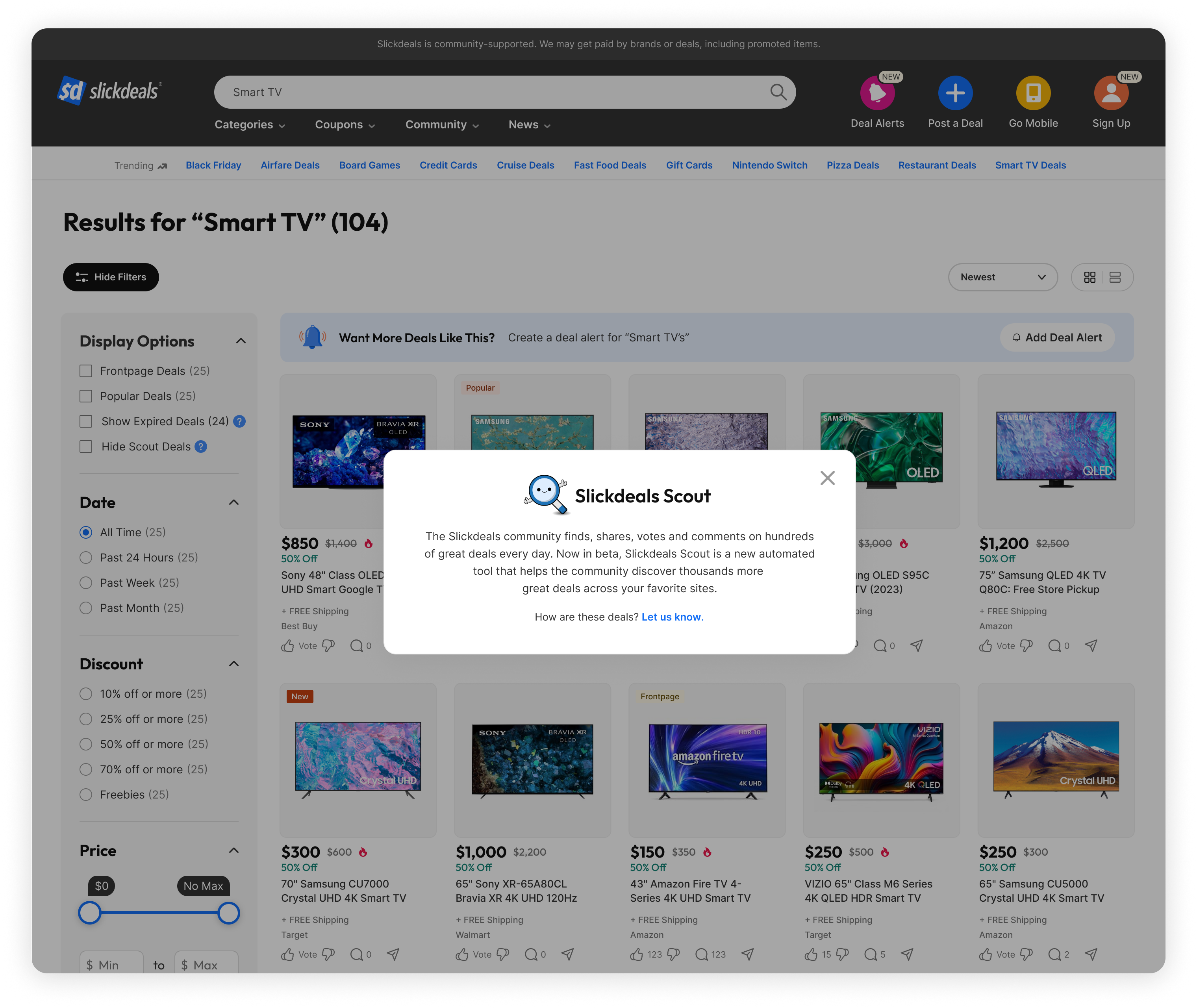
Task: Thumbs up the Amazon Fire TV deal
Action: (636, 954)
